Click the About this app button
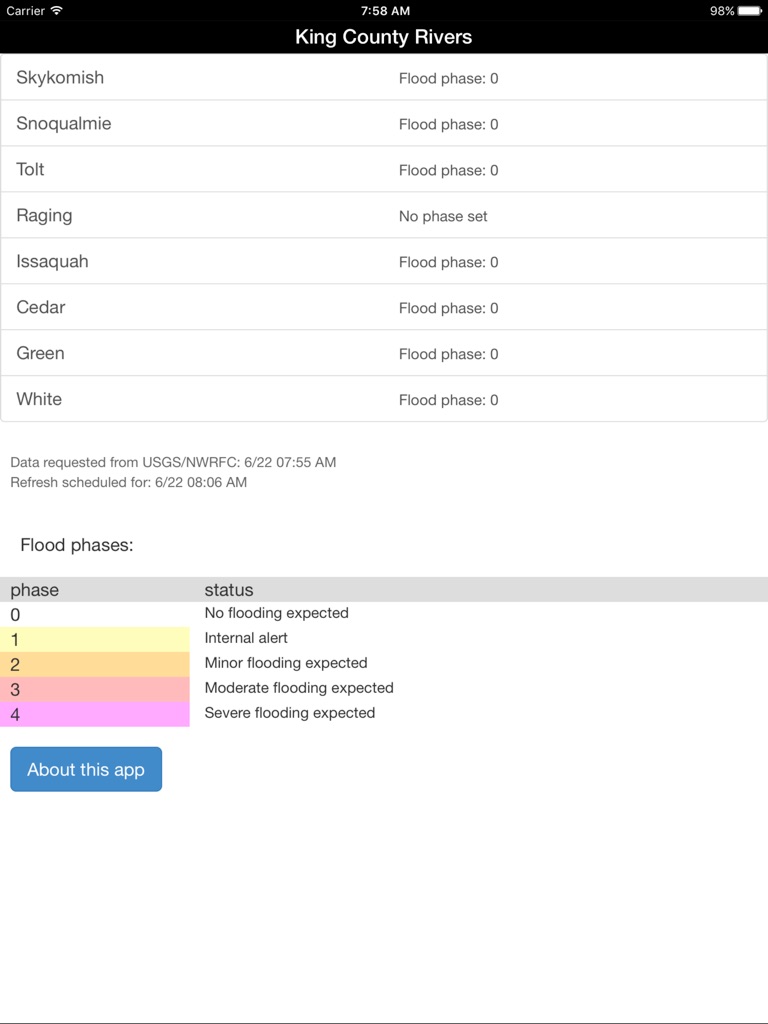 (86, 769)
